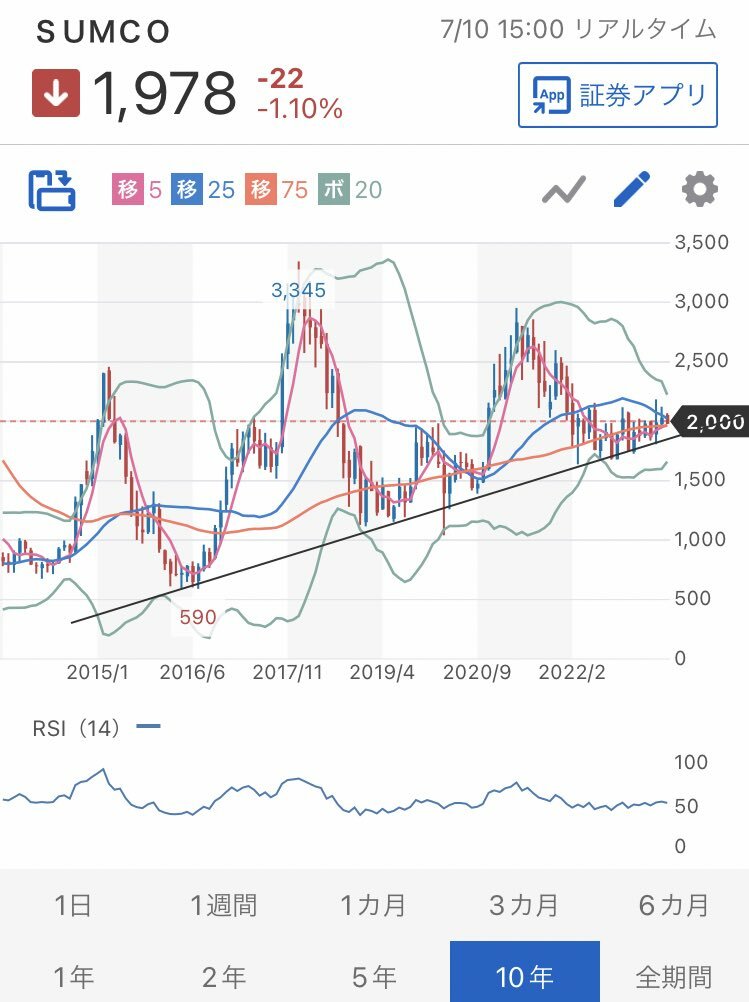Select the line chart type icon
Screen dimensions: 749x1002
pos(564,190)
